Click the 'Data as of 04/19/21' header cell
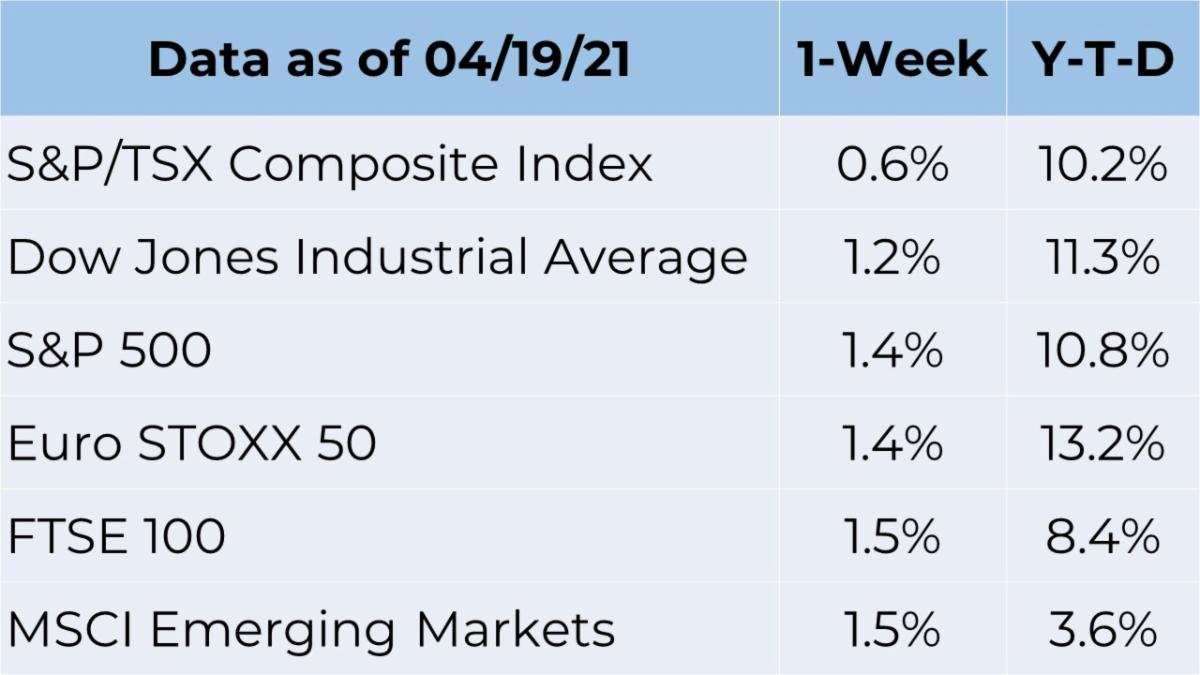Viewport: 1200px width, 675px height. pos(390,60)
